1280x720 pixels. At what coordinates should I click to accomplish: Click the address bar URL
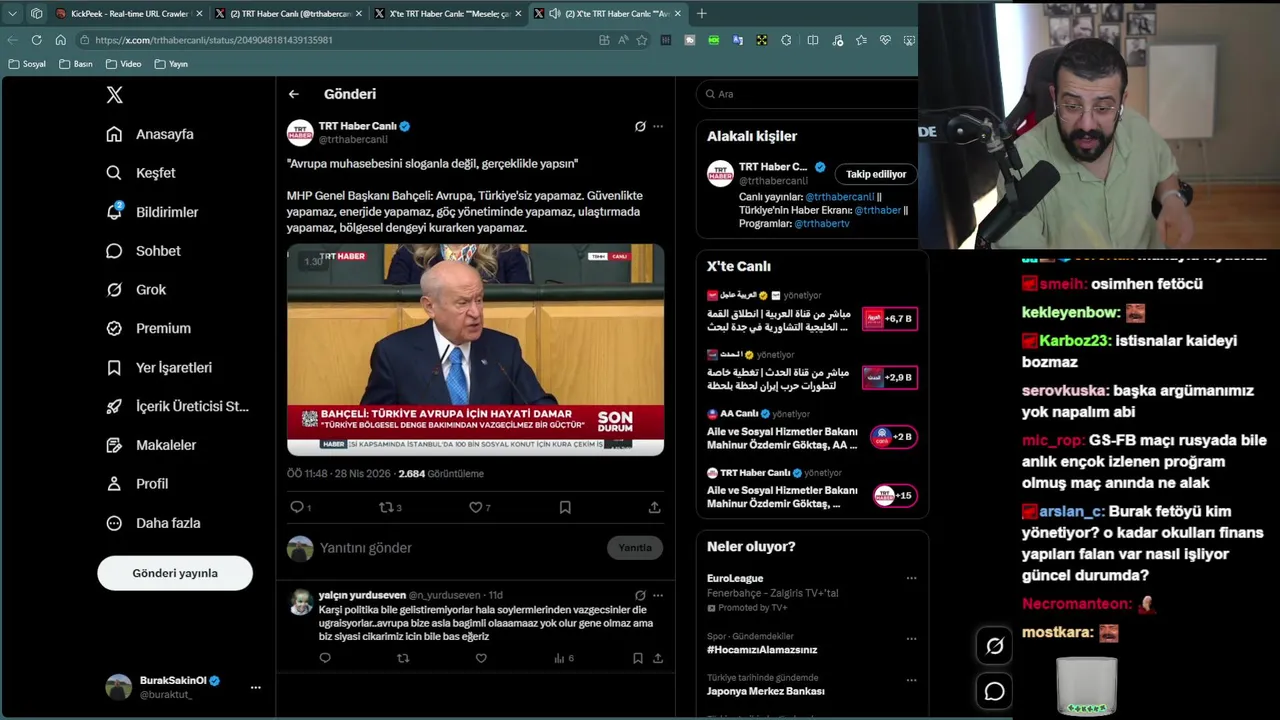(214, 40)
